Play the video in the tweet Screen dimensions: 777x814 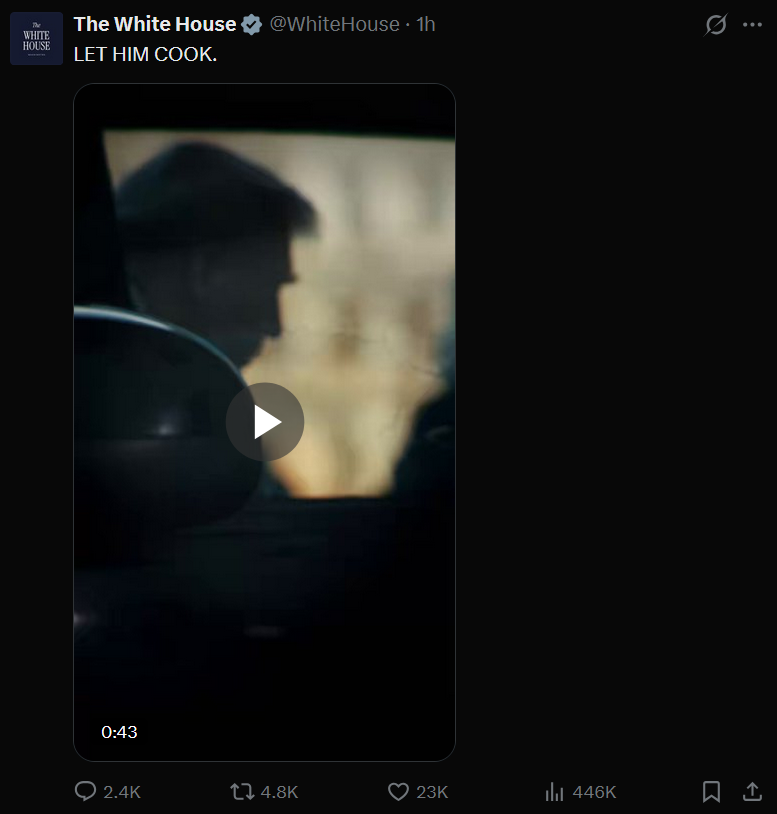[265, 422]
